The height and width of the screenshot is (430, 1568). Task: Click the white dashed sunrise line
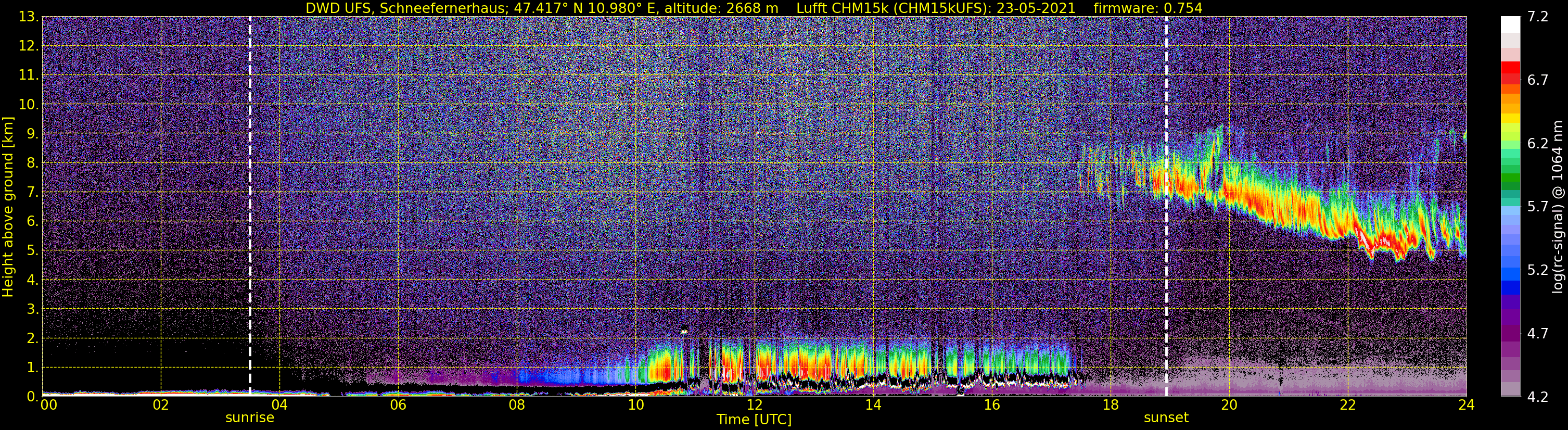pos(250,207)
